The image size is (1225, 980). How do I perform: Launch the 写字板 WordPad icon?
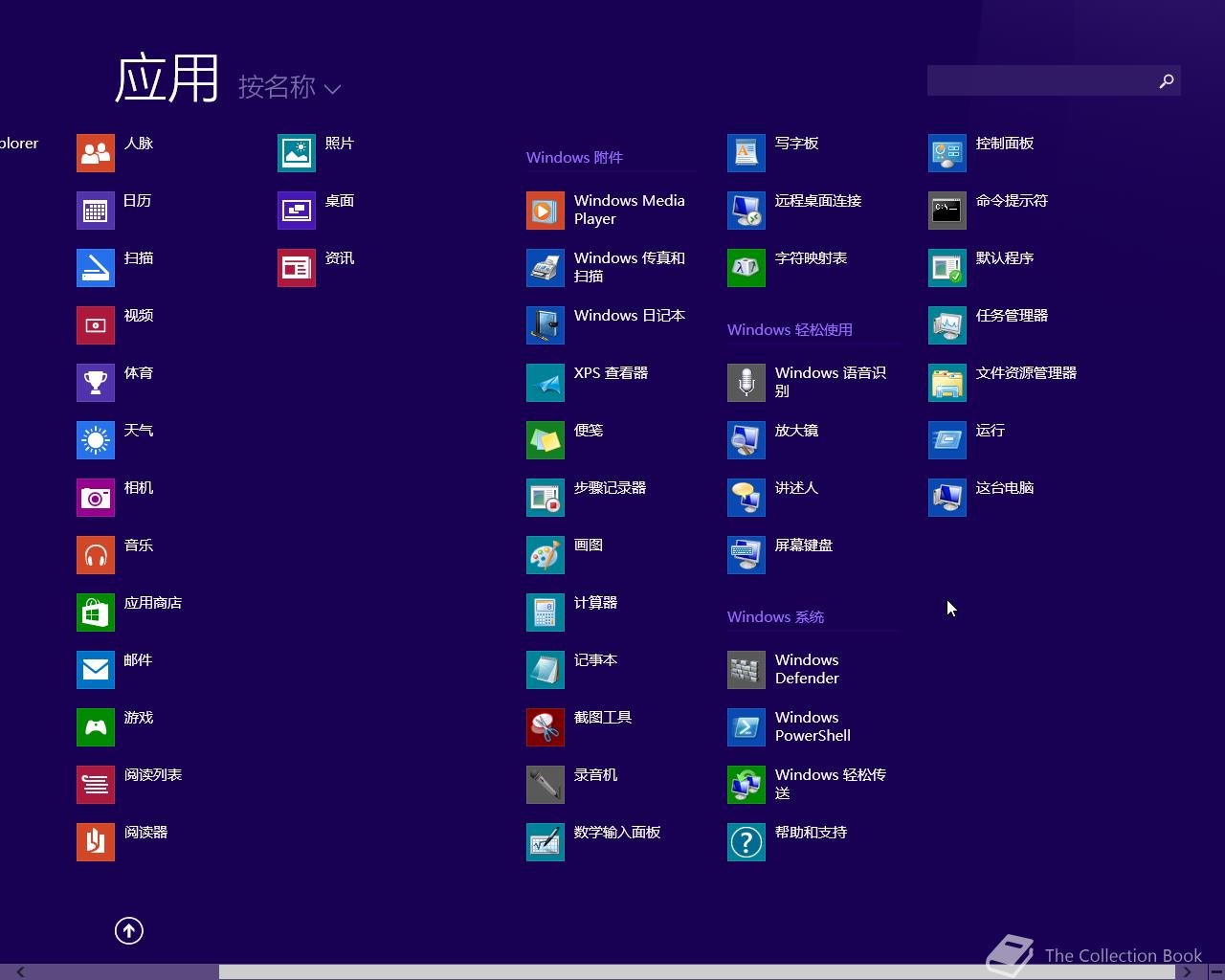746,153
